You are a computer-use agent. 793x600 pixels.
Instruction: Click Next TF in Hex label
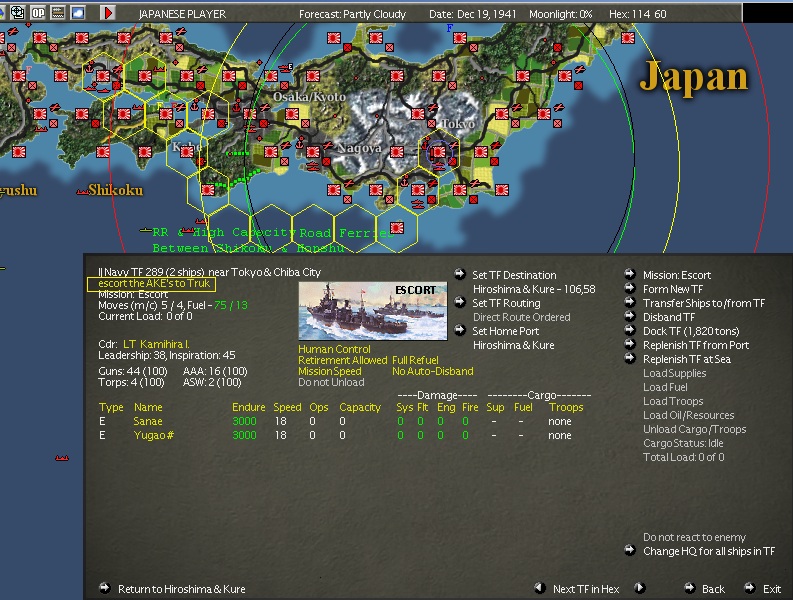pyautogui.click(x=586, y=589)
